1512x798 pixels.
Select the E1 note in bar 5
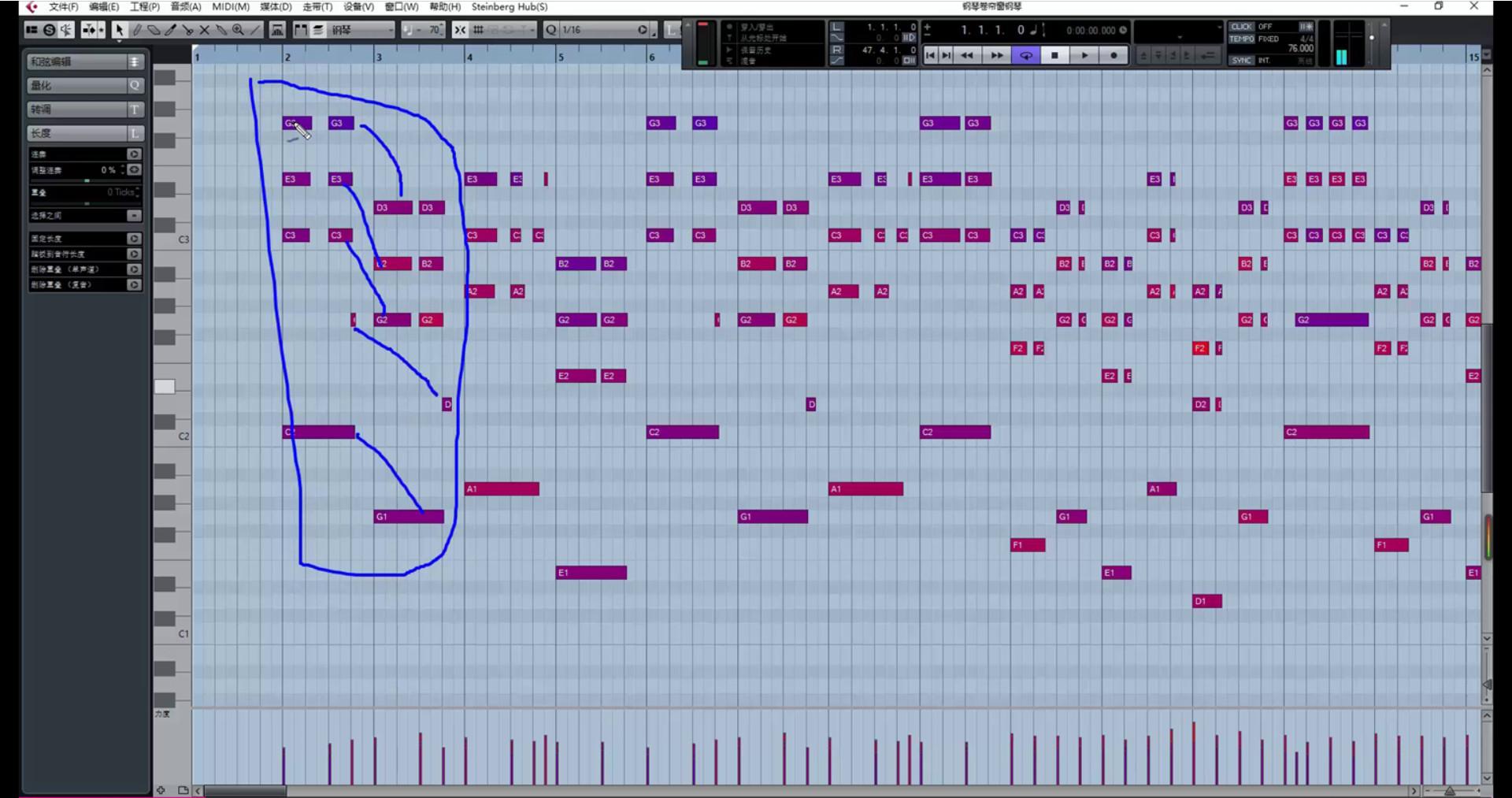(x=591, y=573)
